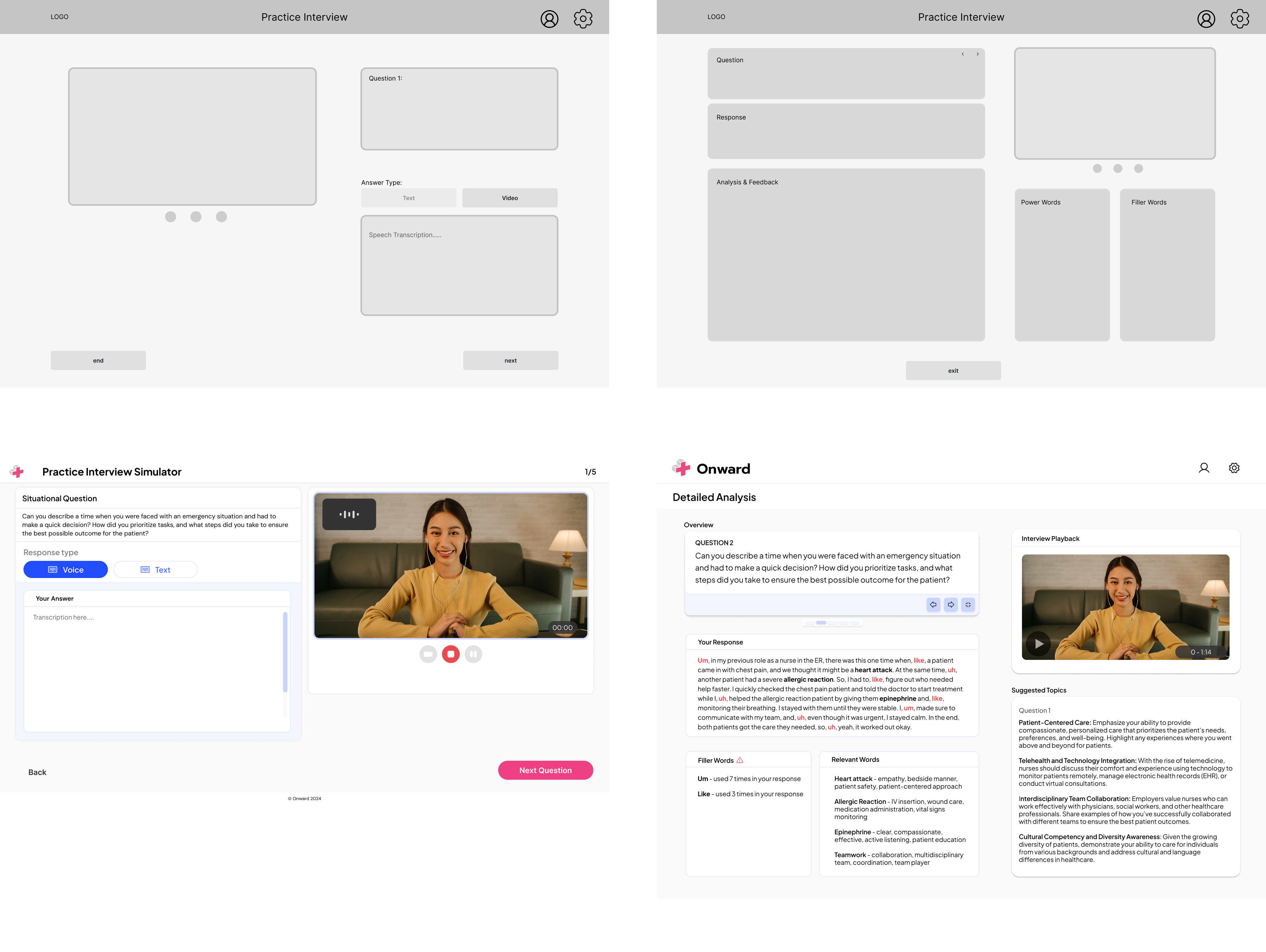Switch to Text answer type
The image size is (1266, 952).
pos(408,197)
